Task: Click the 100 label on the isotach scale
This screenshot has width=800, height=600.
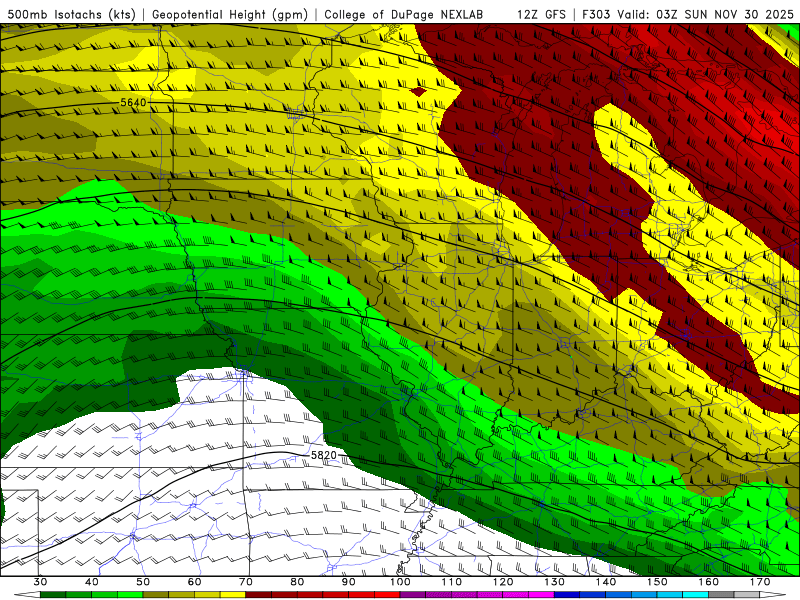Action: pos(400,582)
